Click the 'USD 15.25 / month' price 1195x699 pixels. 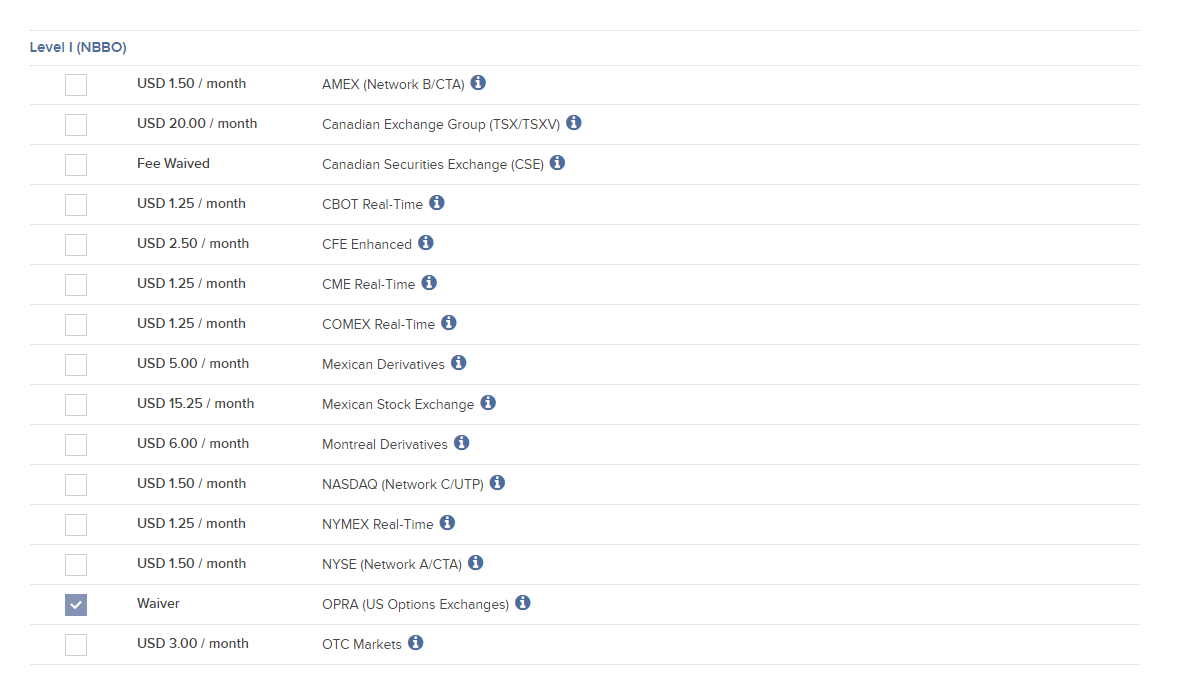(x=195, y=403)
